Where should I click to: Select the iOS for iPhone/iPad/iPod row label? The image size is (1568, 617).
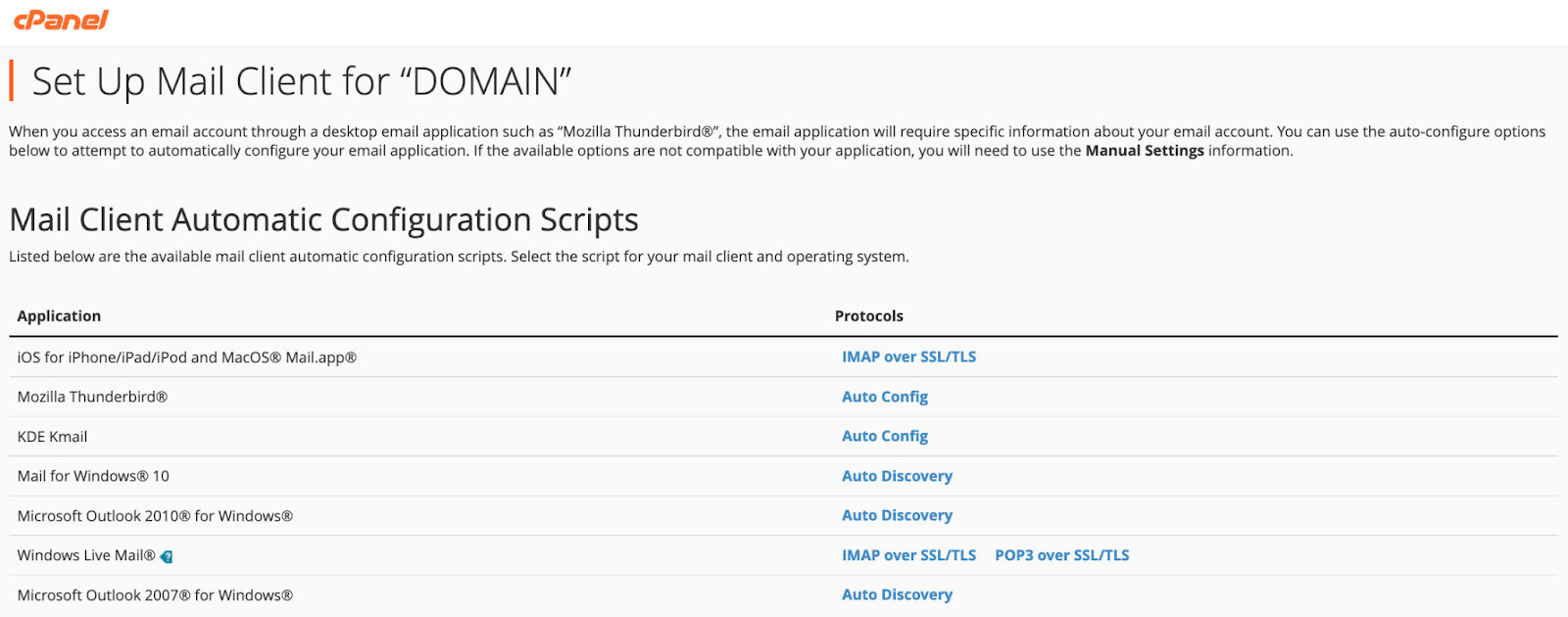coord(186,357)
